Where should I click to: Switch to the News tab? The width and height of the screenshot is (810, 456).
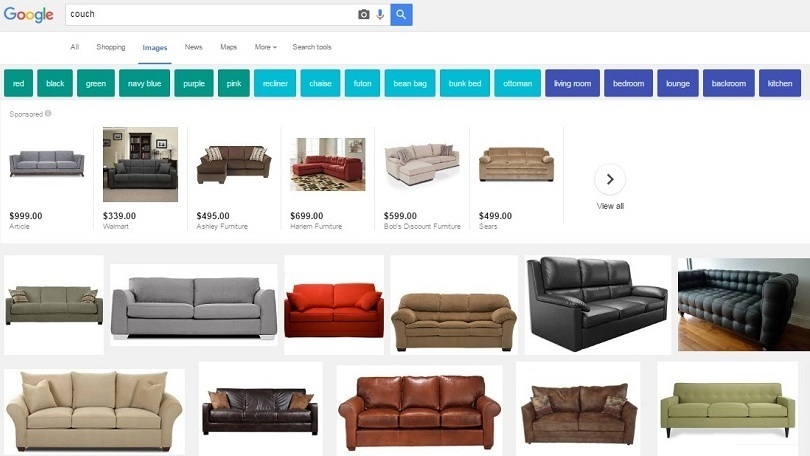click(x=194, y=47)
